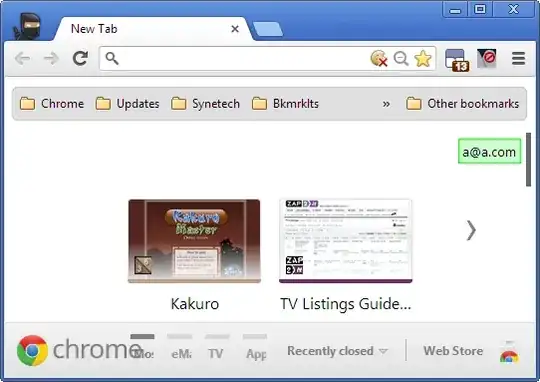Expand the Recently closed dropdown
Viewport: 540px width, 382px height.
pos(338,351)
